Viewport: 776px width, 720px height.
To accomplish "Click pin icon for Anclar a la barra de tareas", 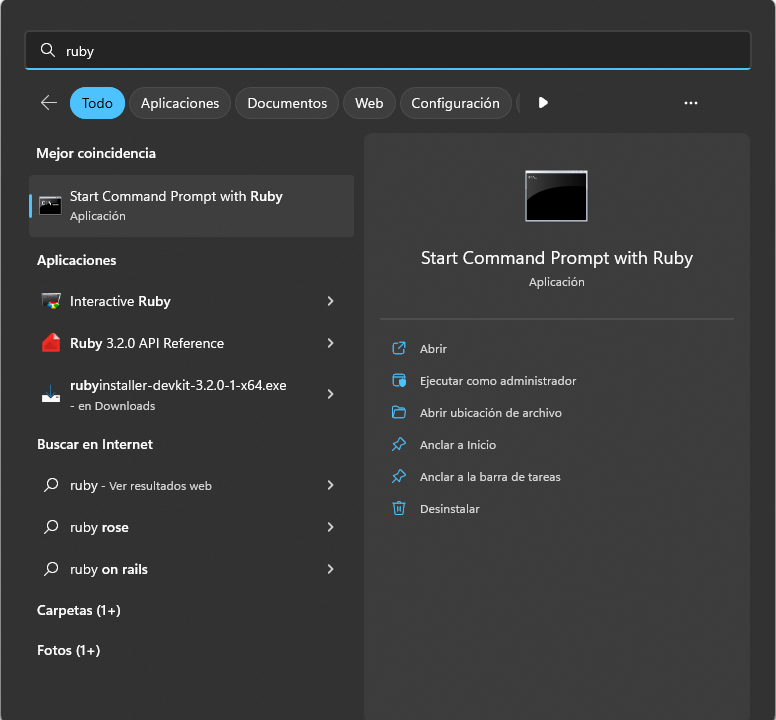I will (x=399, y=477).
